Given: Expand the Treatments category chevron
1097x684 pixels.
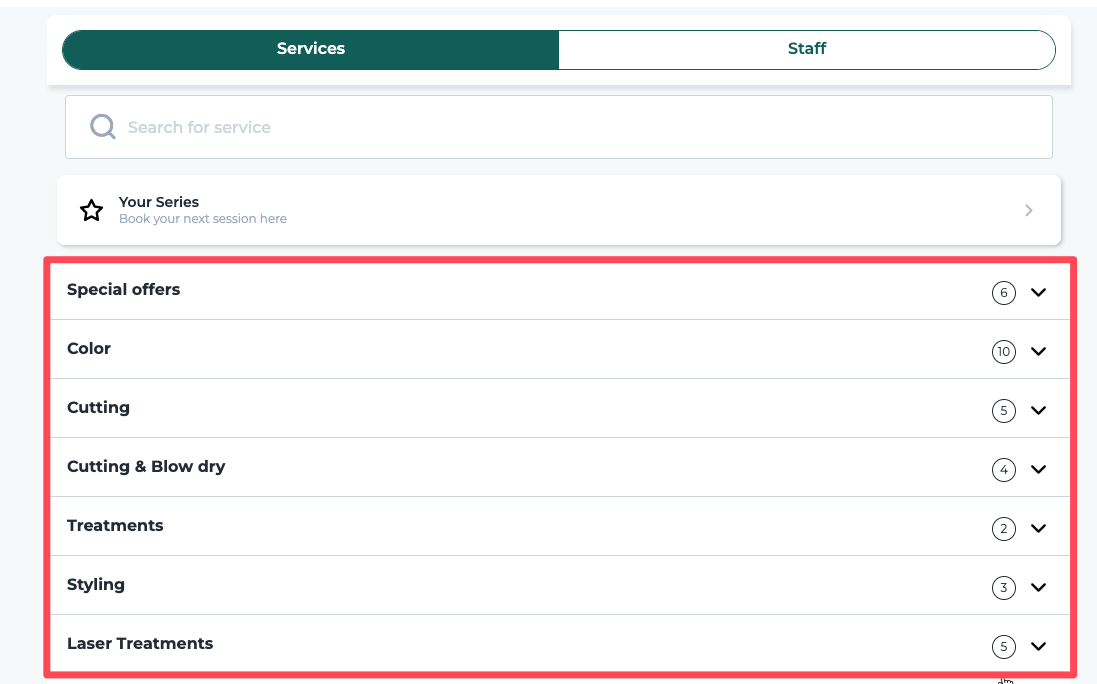Looking at the screenshot, I should point(1038,528).
